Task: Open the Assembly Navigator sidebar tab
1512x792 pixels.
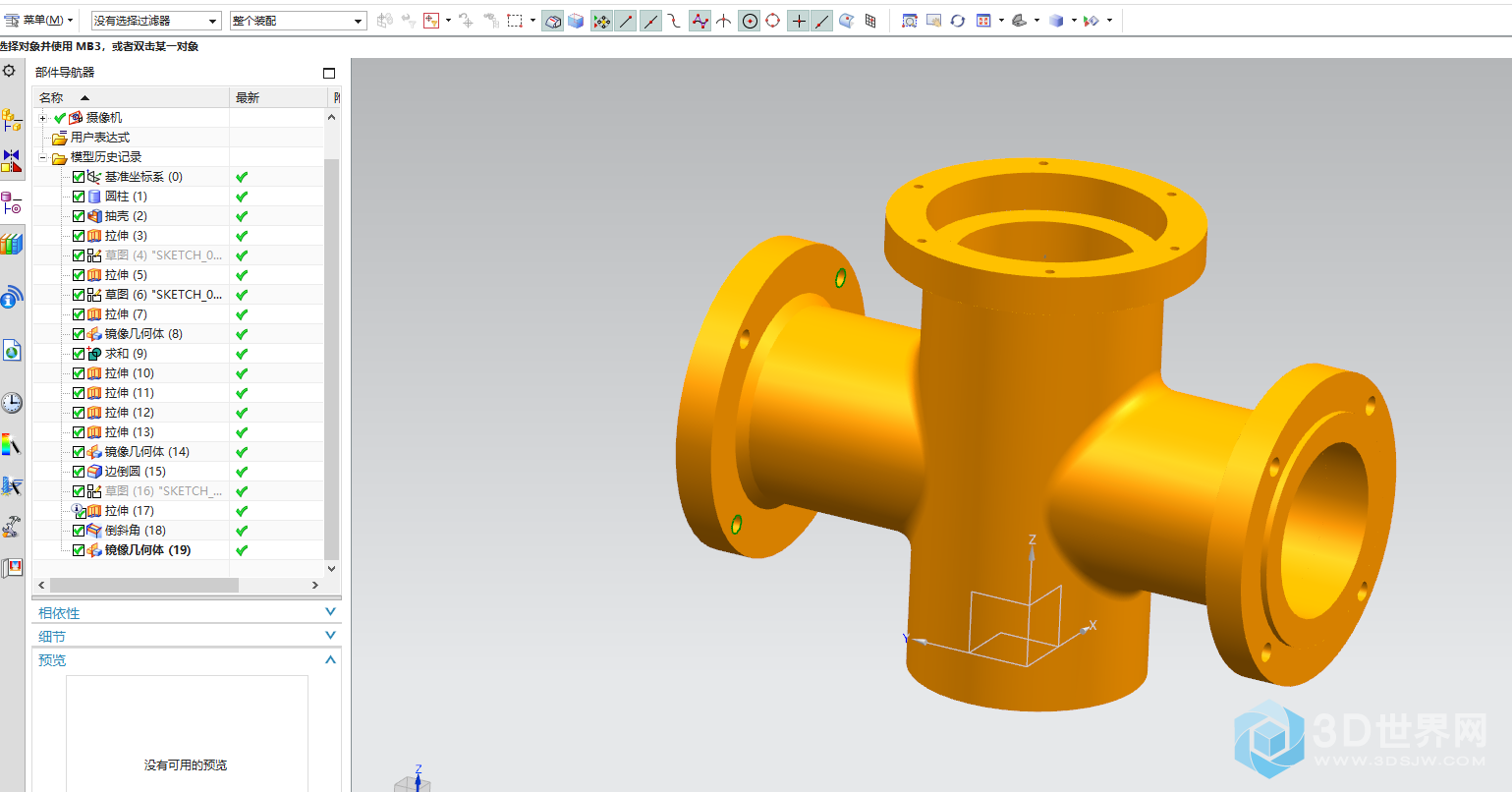Action: (x=12, y=120)
